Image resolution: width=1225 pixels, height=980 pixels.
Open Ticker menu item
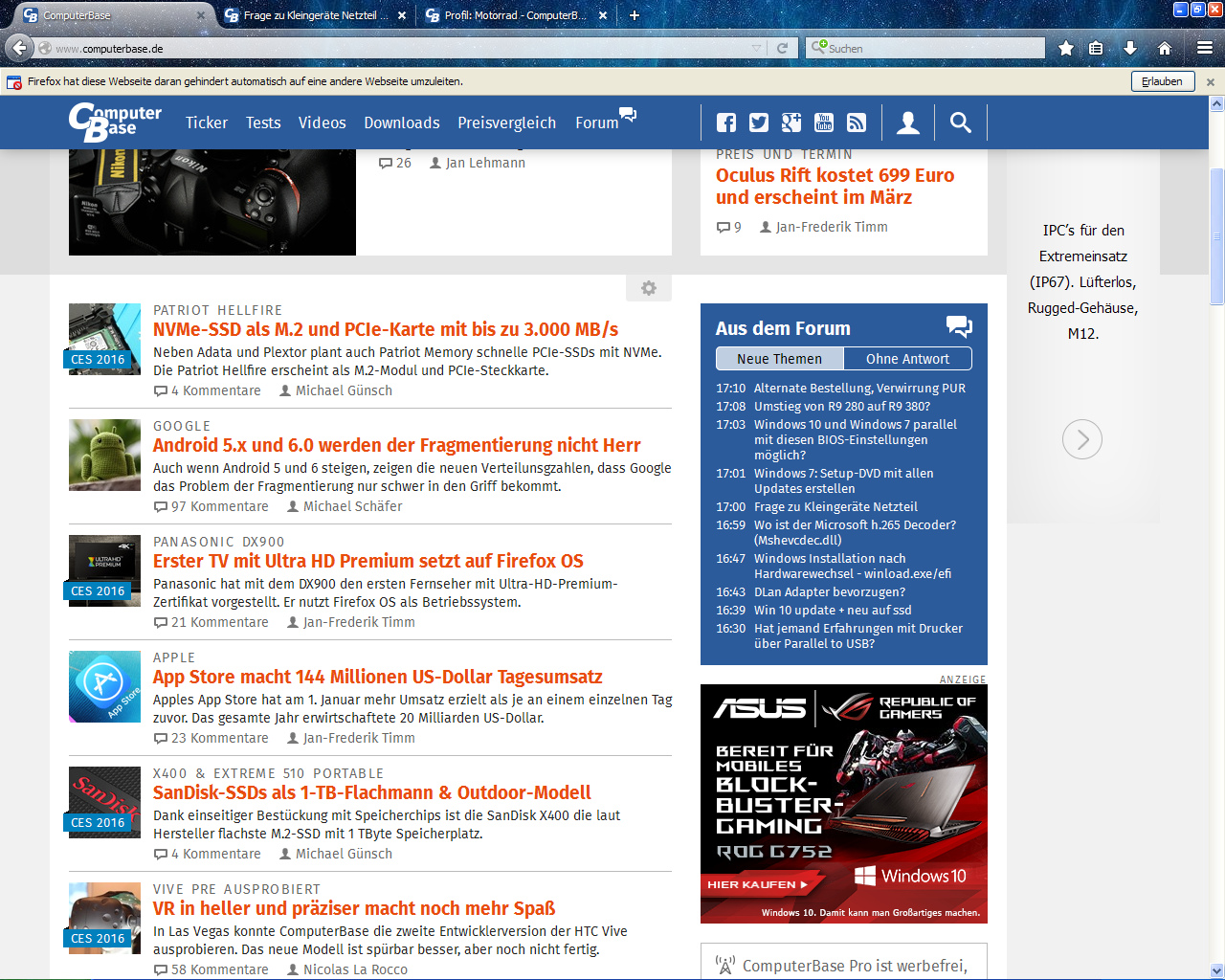click(207, 122)
